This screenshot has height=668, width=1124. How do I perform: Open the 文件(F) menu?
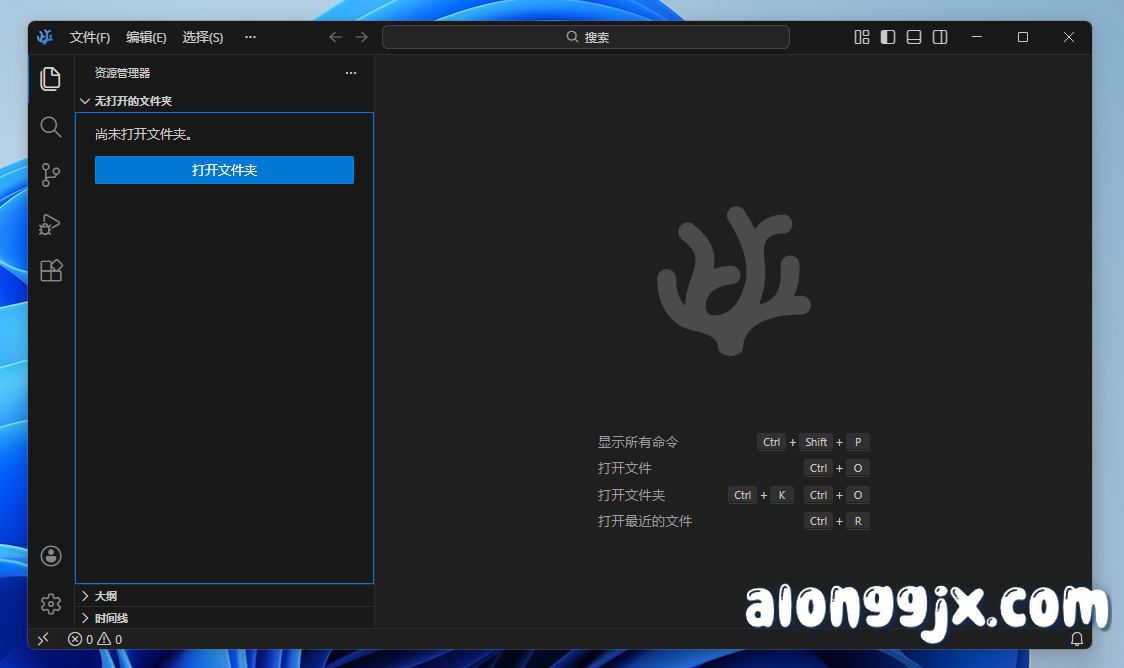click(89, 37)
